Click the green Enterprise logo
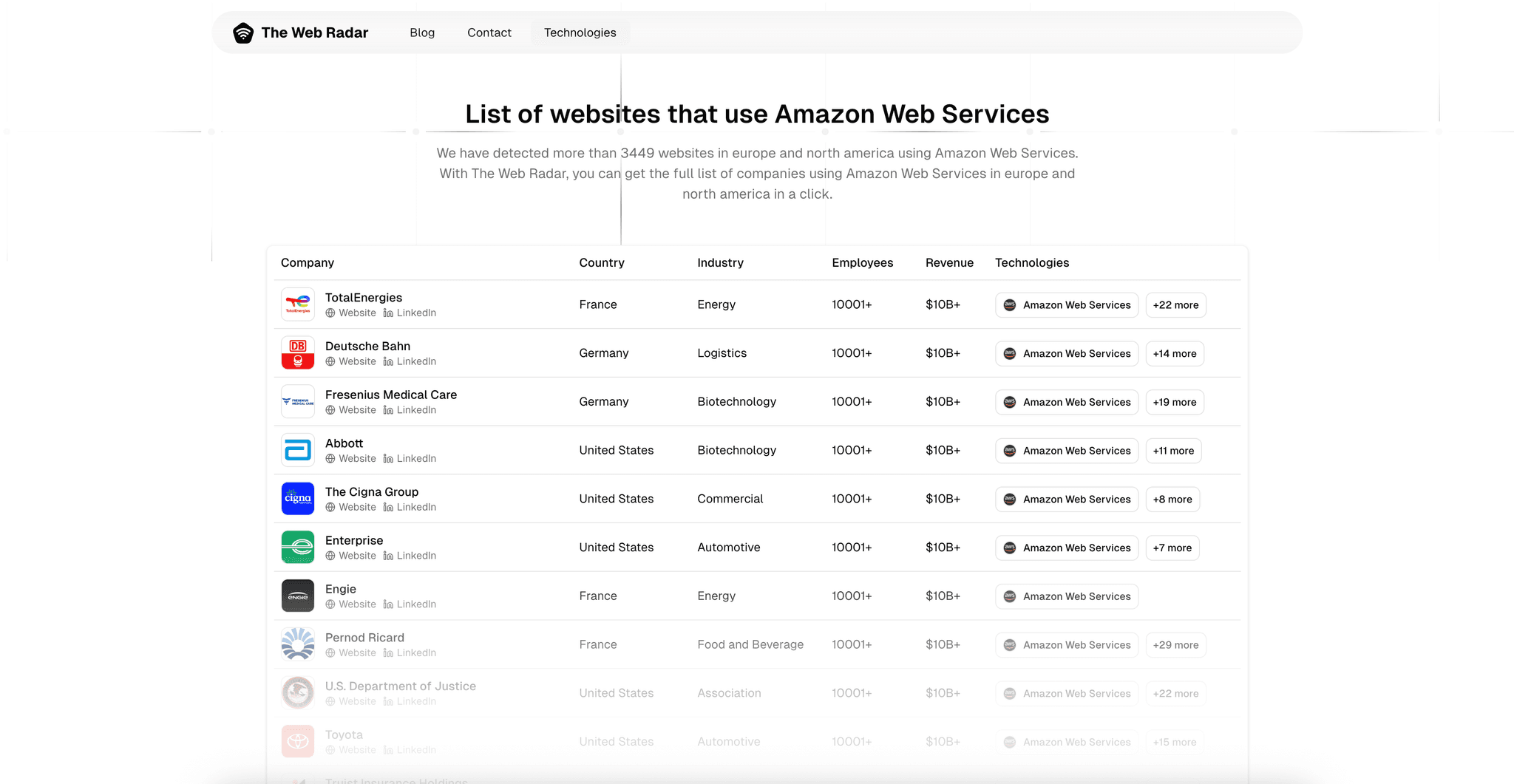The height and width of the screenshot is (784, 1514). coord(298,548)
